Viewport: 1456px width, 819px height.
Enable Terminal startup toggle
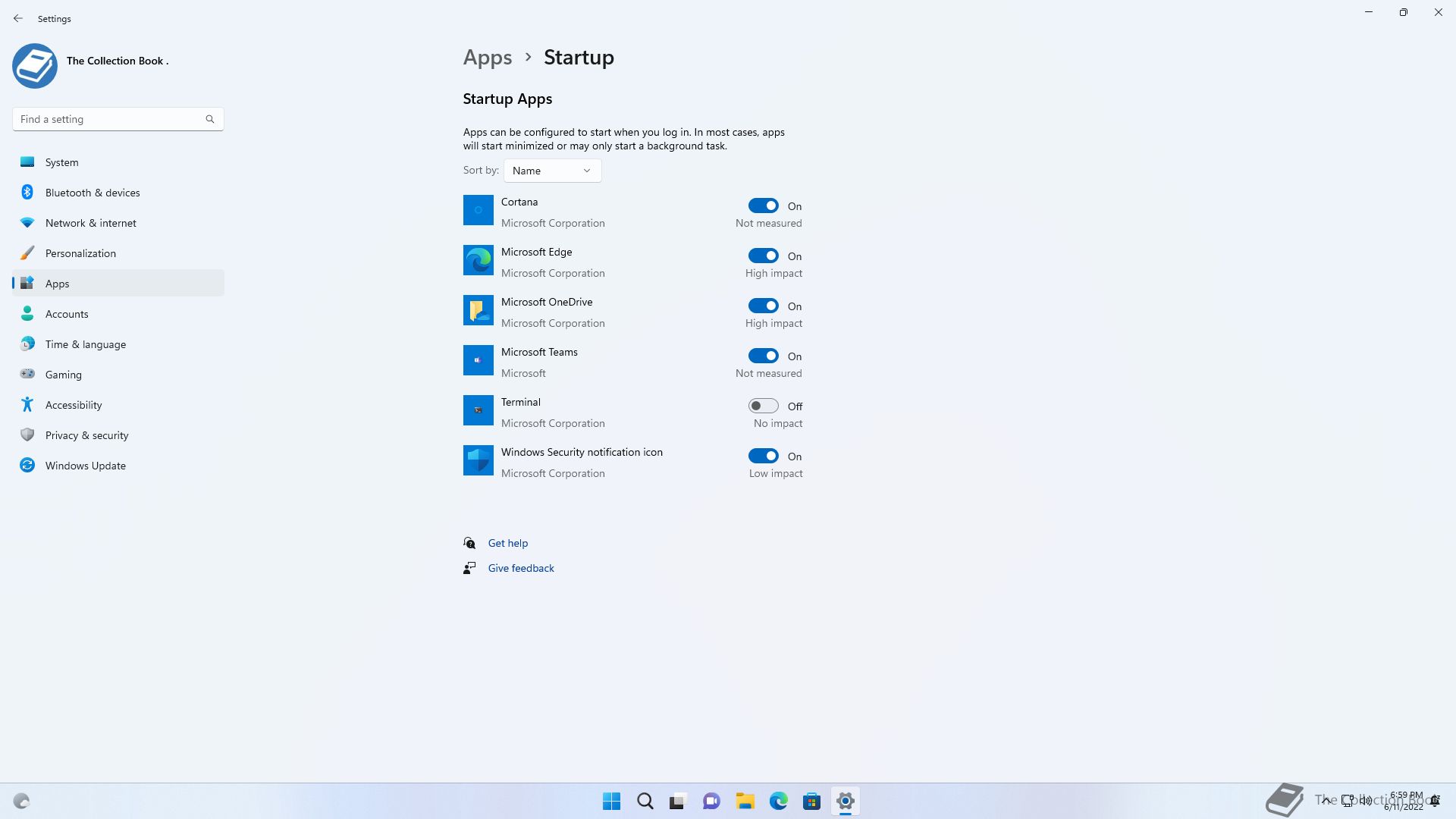[x=763, y=406]
